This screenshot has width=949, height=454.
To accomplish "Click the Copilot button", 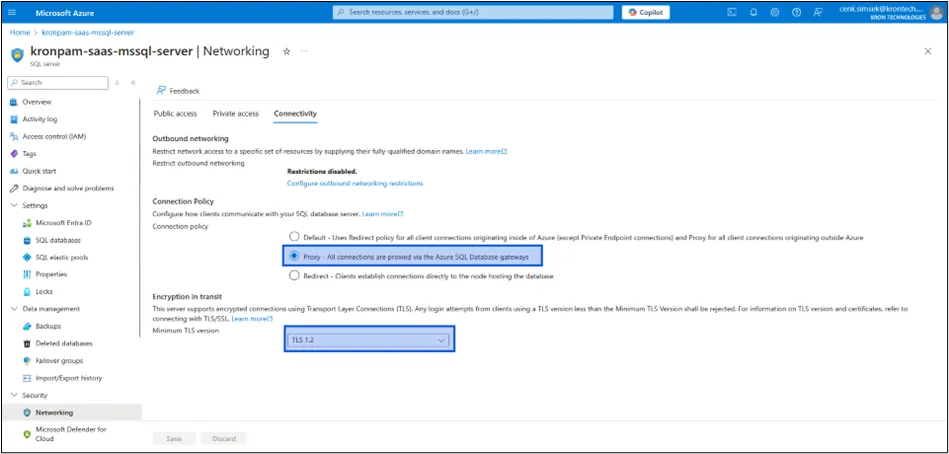I will coord(646,12).
